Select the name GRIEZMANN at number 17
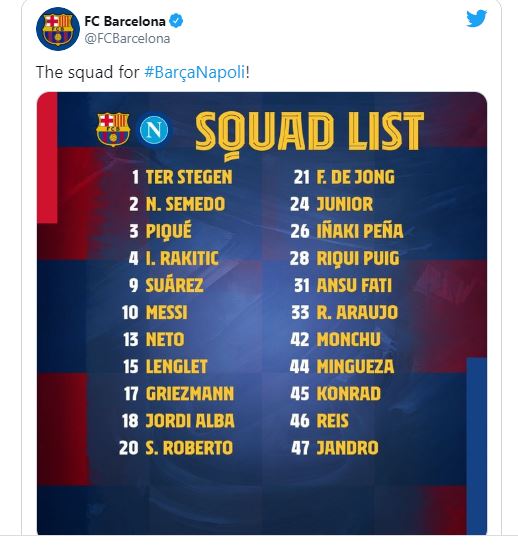The width and height of the screenshot is (518, 556). tap(190, 394)
